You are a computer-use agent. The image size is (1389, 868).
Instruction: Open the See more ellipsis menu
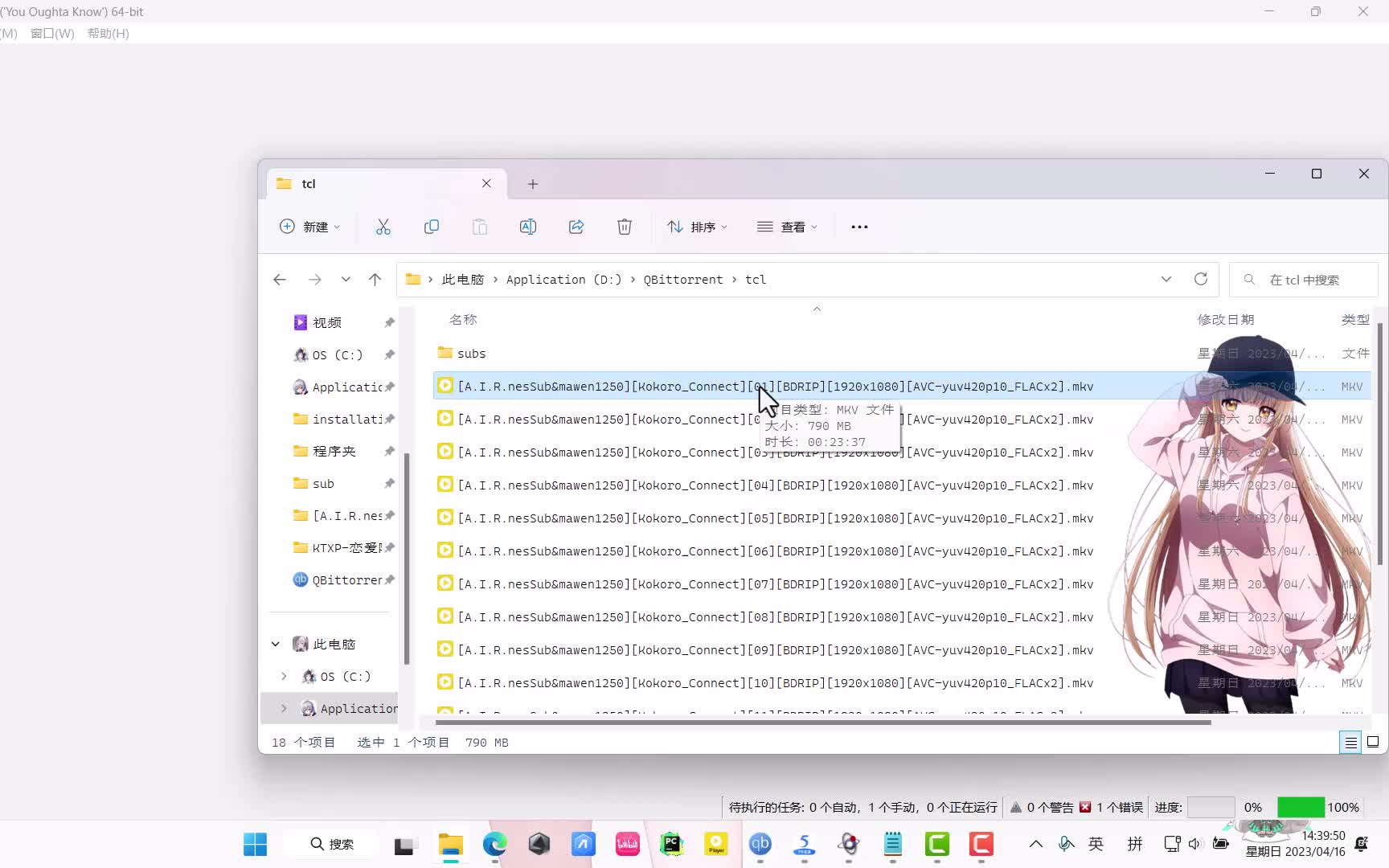coord(859,227)
